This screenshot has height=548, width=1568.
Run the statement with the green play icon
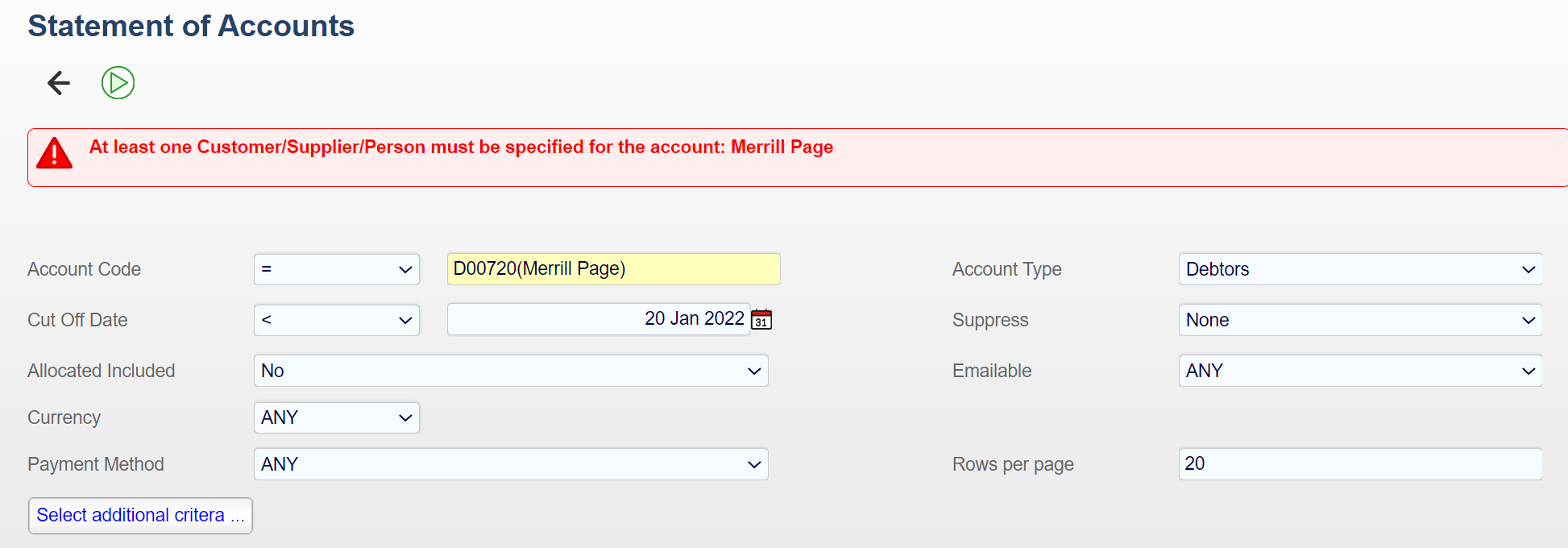tap(118, 83)
